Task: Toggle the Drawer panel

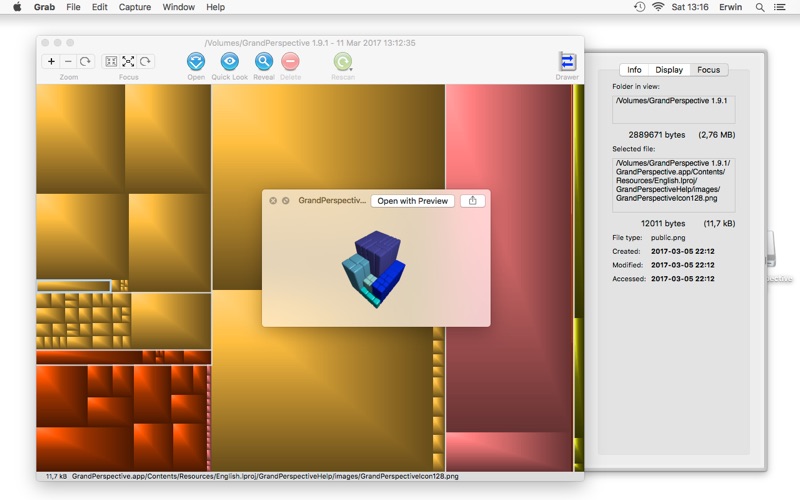Action: [x=567, y=62]
